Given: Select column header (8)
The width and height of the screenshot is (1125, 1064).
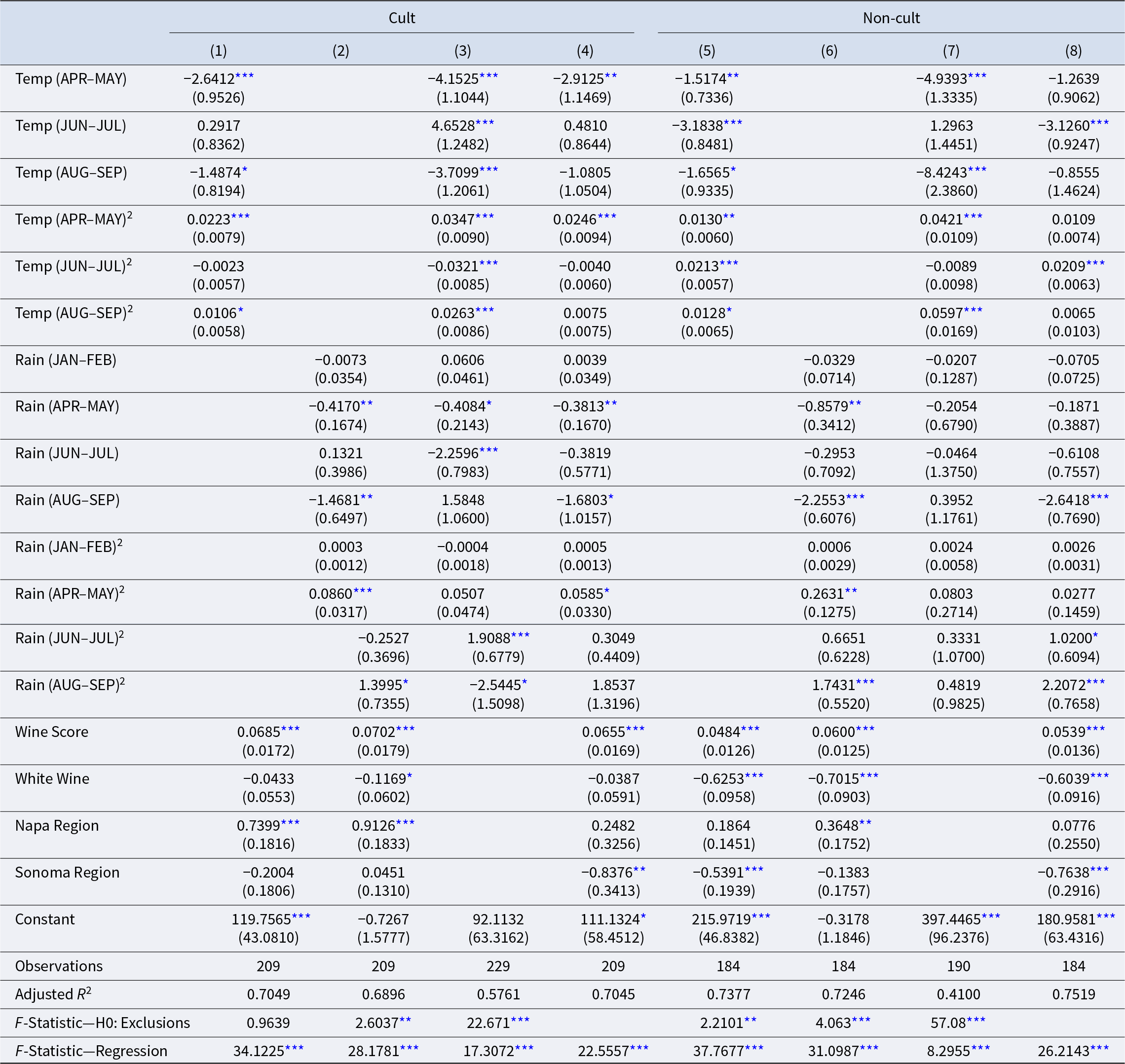Looking at the screenshot, I should 1073,51.
